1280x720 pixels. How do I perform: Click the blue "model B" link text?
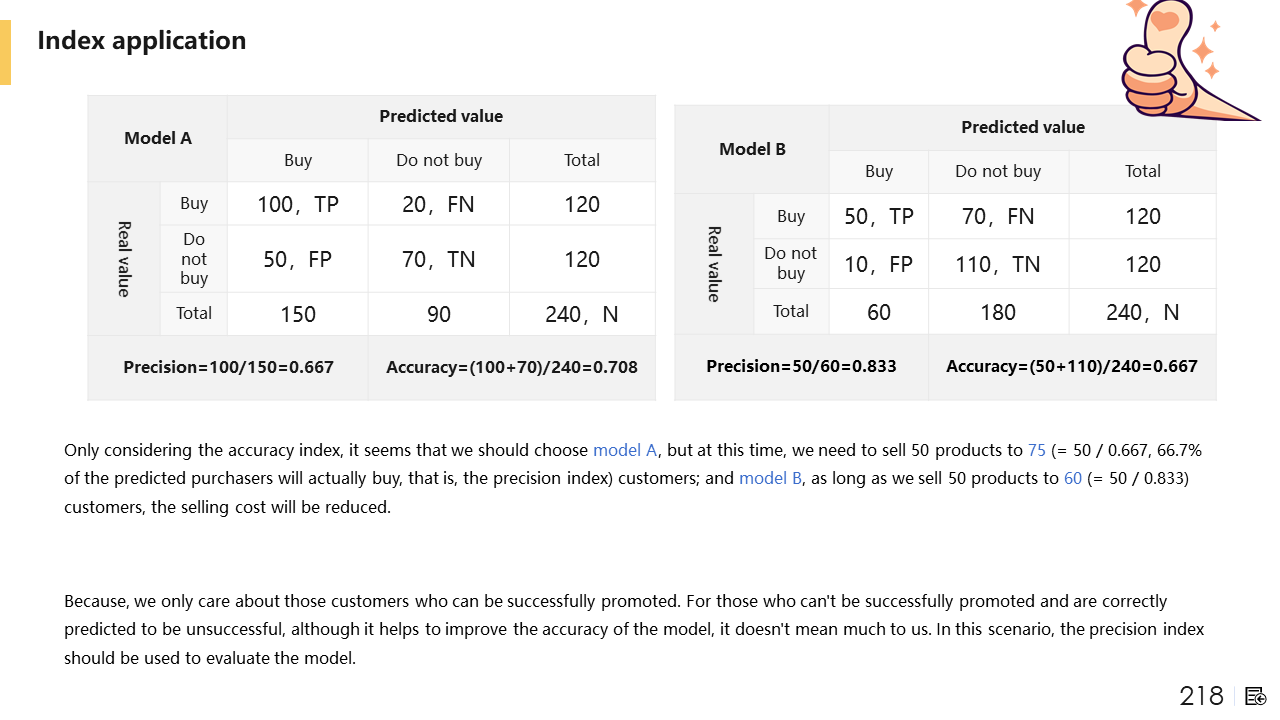(x=770, y=478)
